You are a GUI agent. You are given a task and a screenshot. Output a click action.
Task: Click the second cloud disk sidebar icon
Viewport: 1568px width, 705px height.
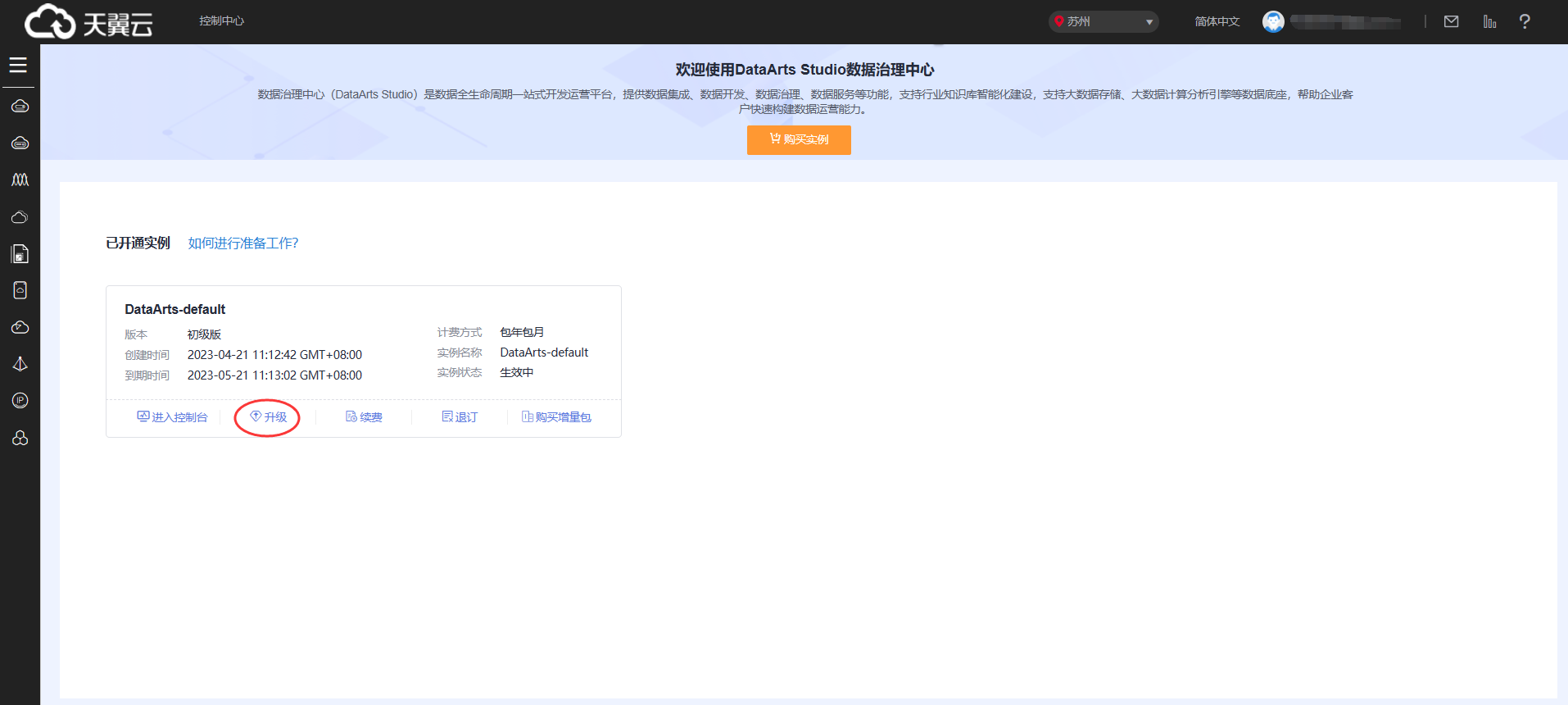click(20, 143)
